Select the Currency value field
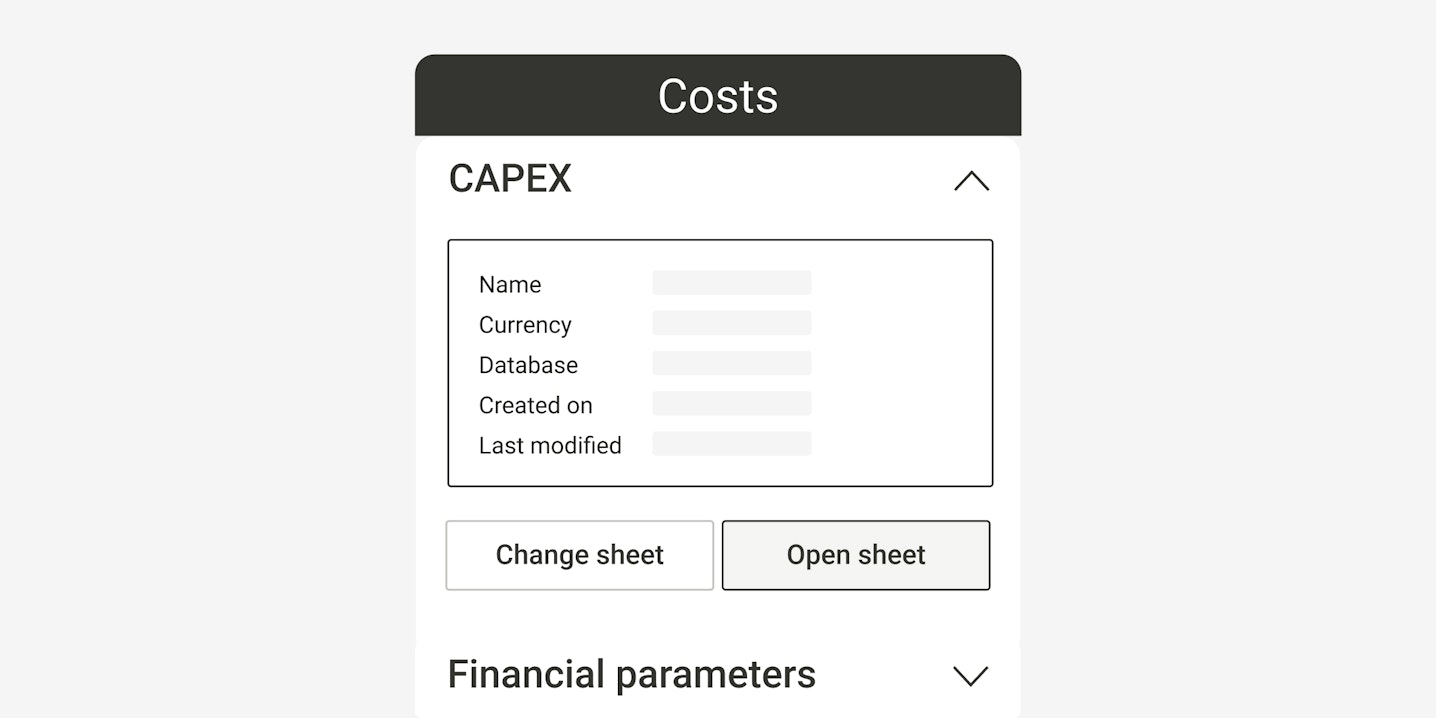The image size is (1436, 718). point(731,323)
